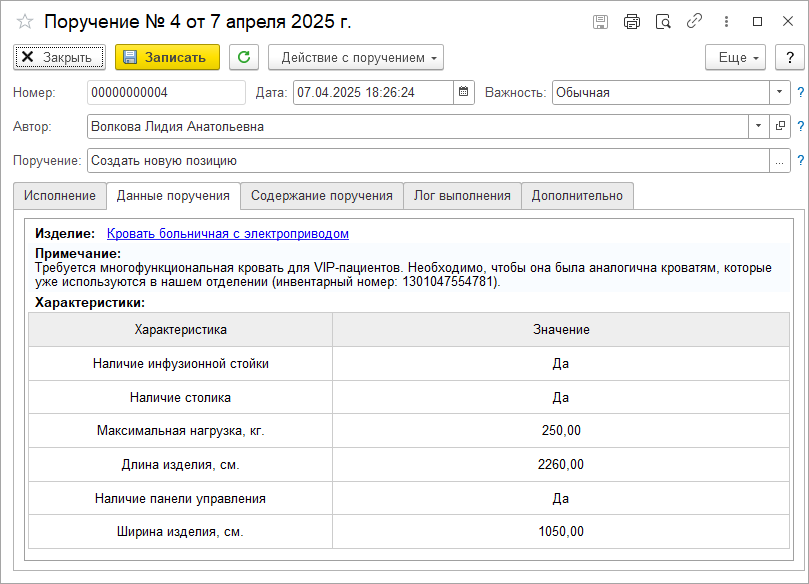
Task: Click into the Номер input field
Action: (166, 92)
